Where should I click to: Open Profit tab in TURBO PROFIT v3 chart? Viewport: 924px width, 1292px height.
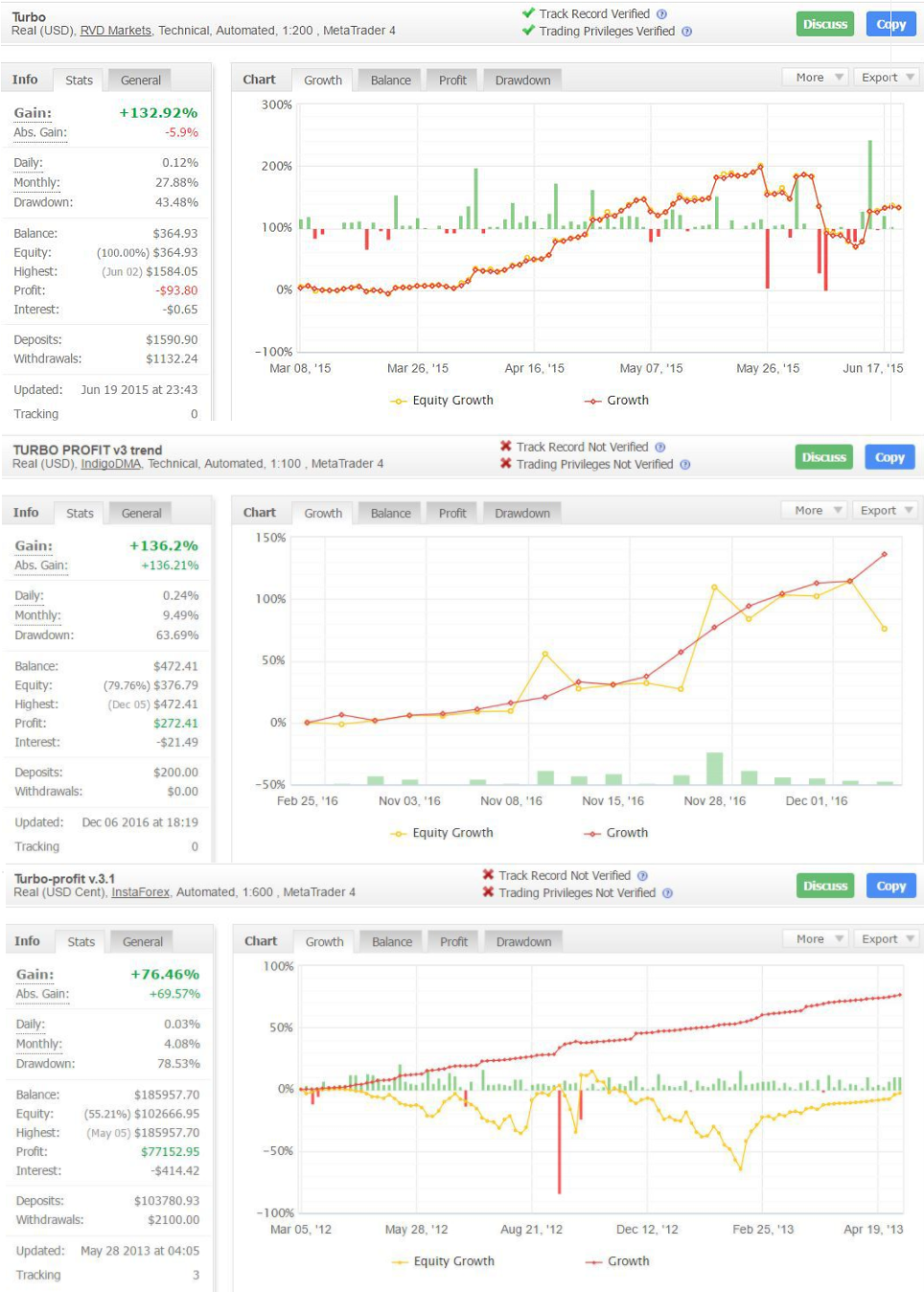tap(451, 514)
